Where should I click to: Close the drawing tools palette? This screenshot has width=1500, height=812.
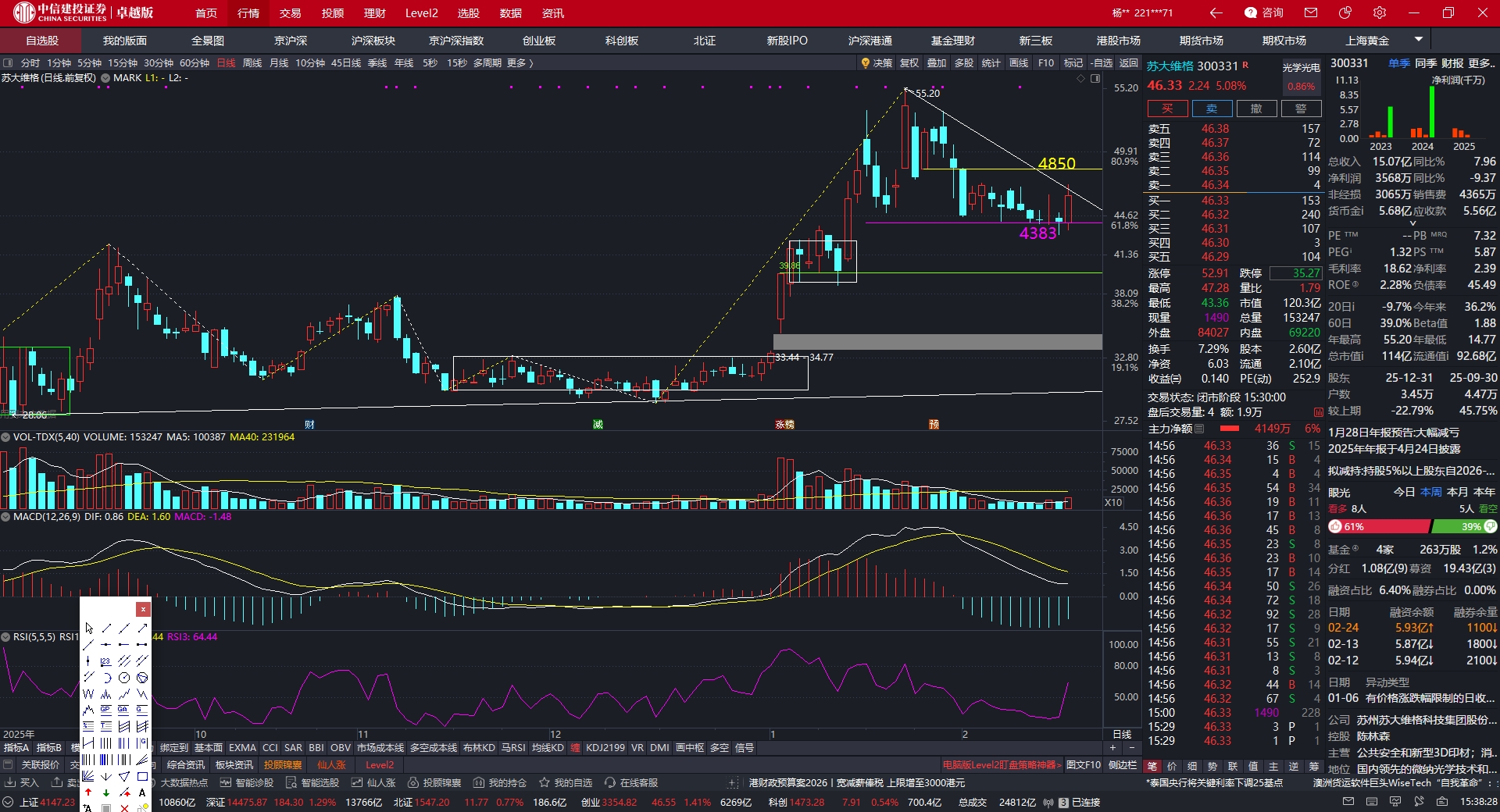(x=143, y=609)
